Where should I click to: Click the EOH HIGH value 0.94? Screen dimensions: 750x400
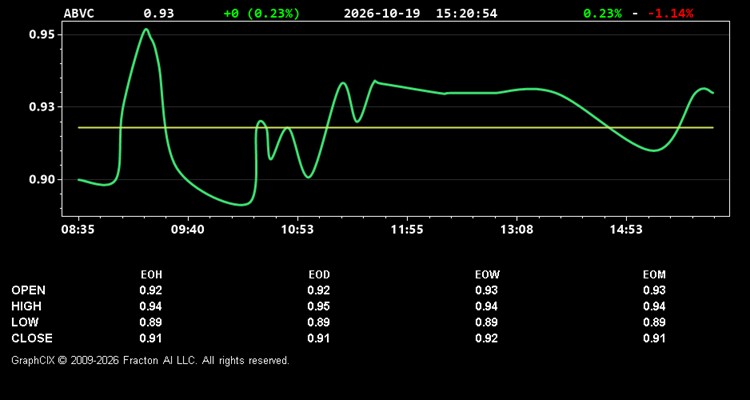click(151, 306)
